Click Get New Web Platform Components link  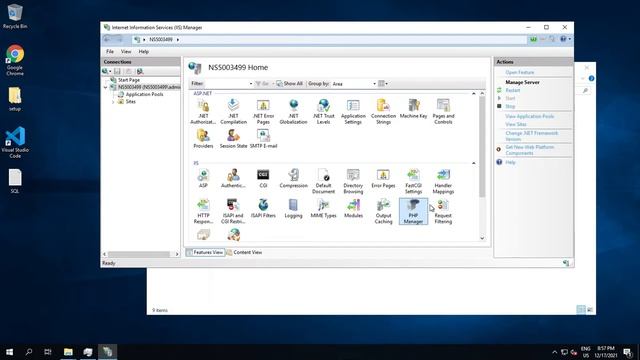[x=529, y=150]
